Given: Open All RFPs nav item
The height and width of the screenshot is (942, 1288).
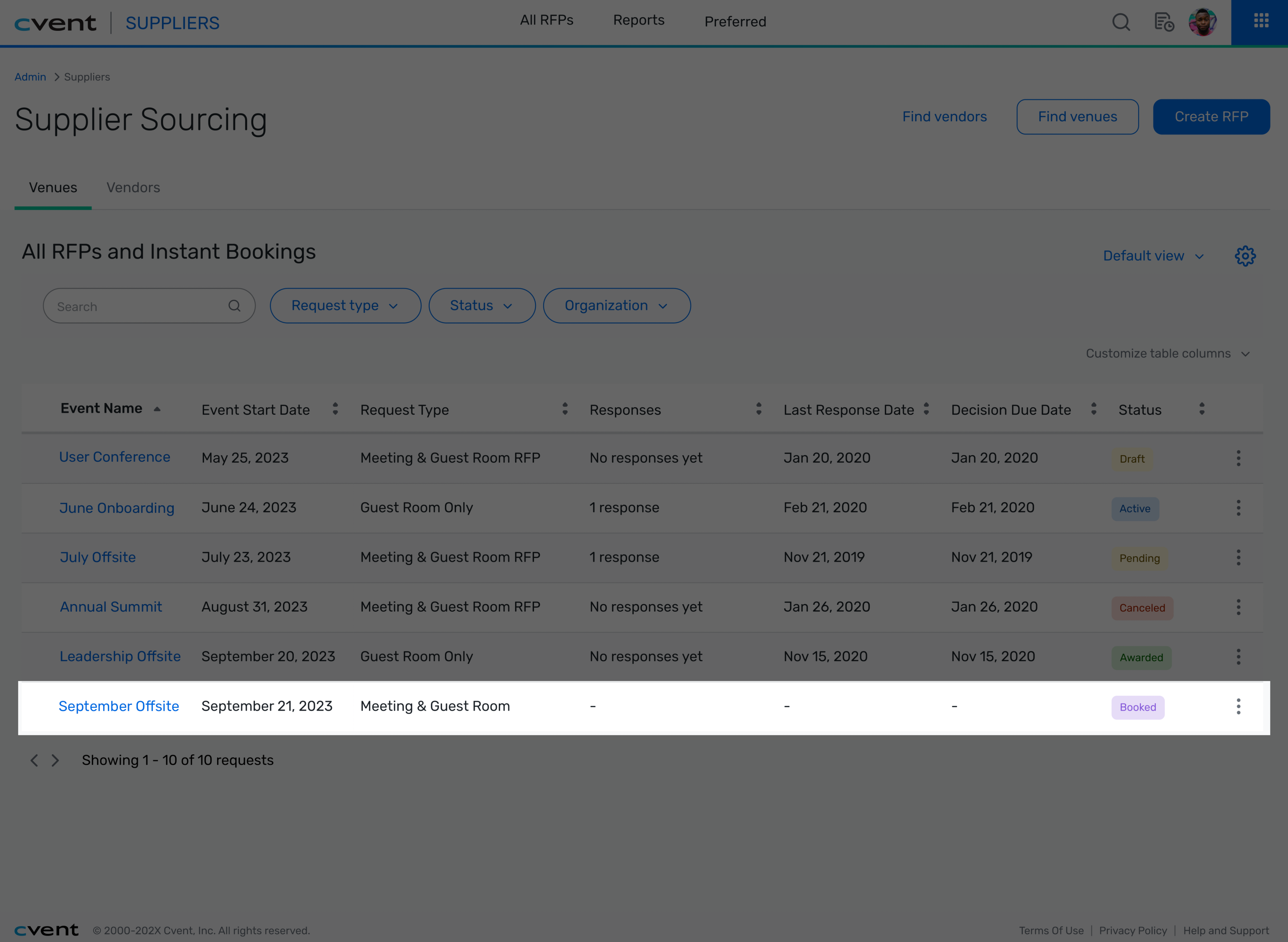Looking at the screenshot, I should coord(546,20).
